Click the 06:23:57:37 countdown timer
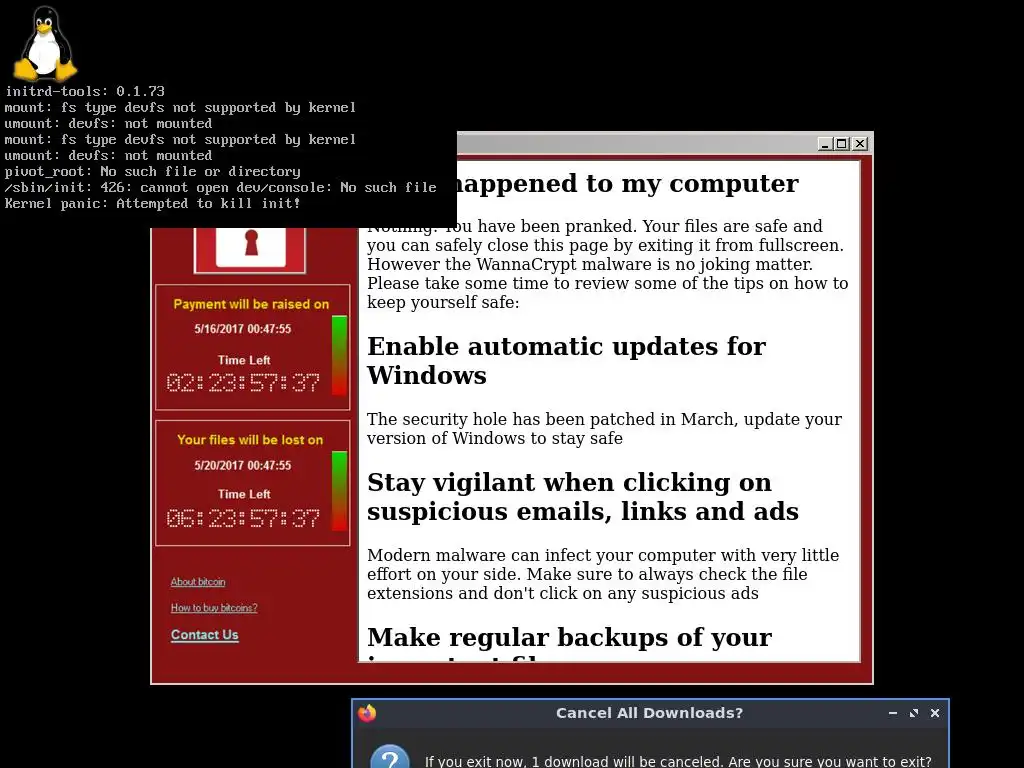This screenshot has width=1024, height=768. pyautogui.click(x=243, y=519)
